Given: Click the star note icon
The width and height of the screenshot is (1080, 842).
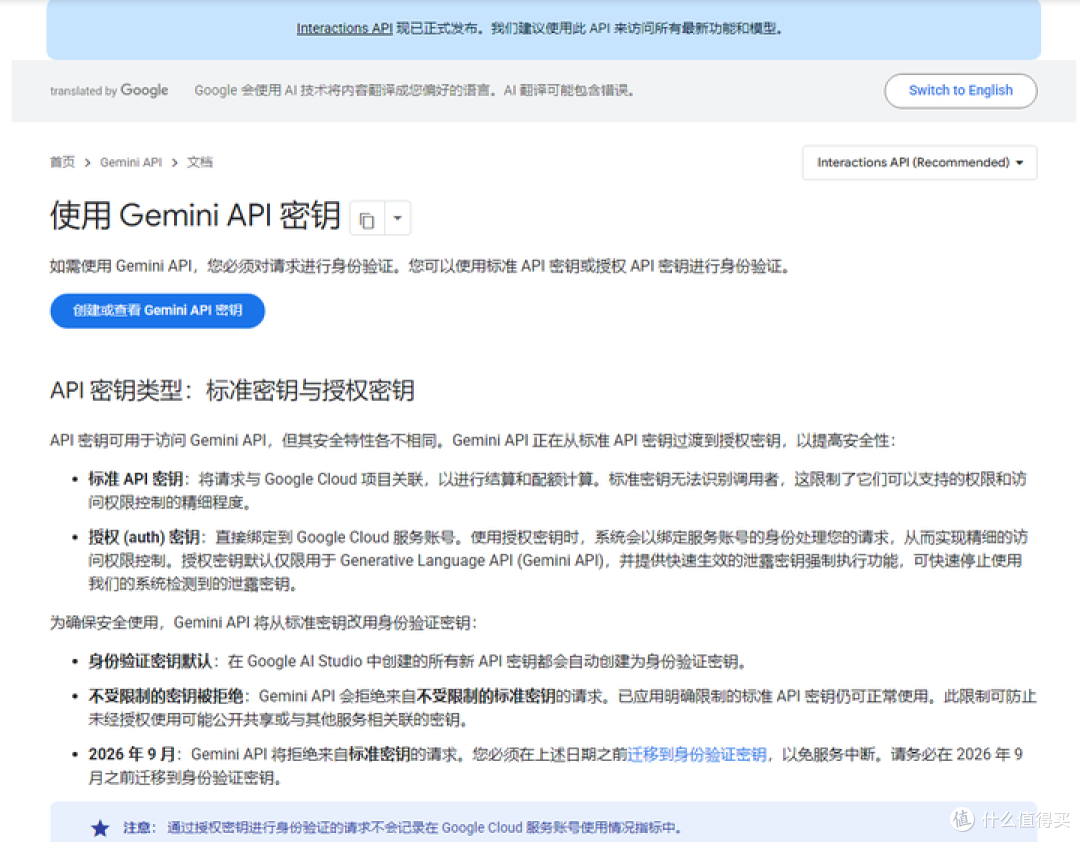Looking at the screenshot, I should (101, 828).
